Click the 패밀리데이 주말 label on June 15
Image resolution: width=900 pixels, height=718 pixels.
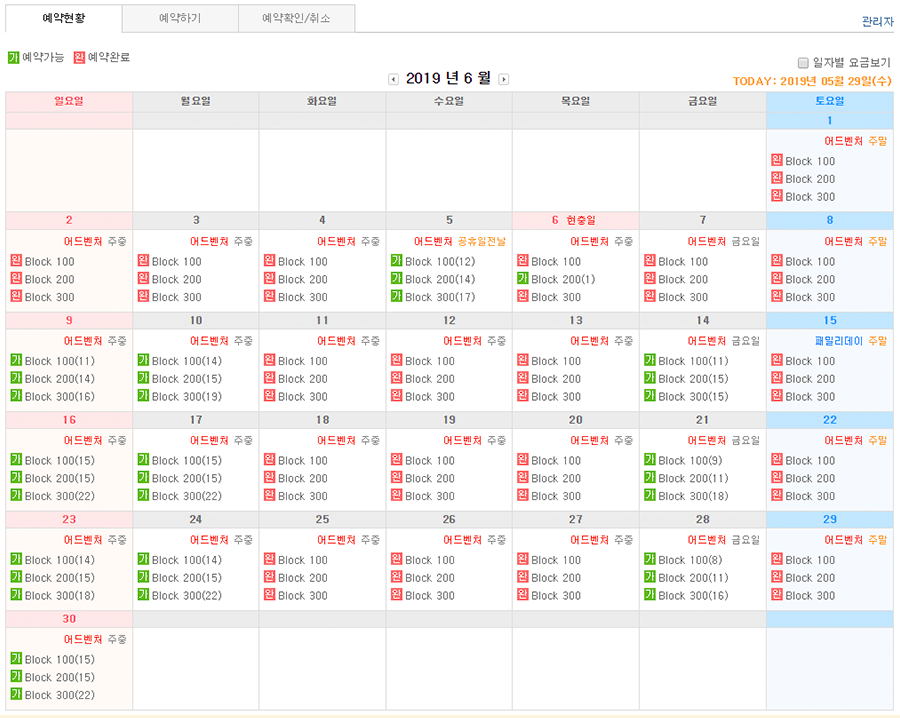pos(851,341)
